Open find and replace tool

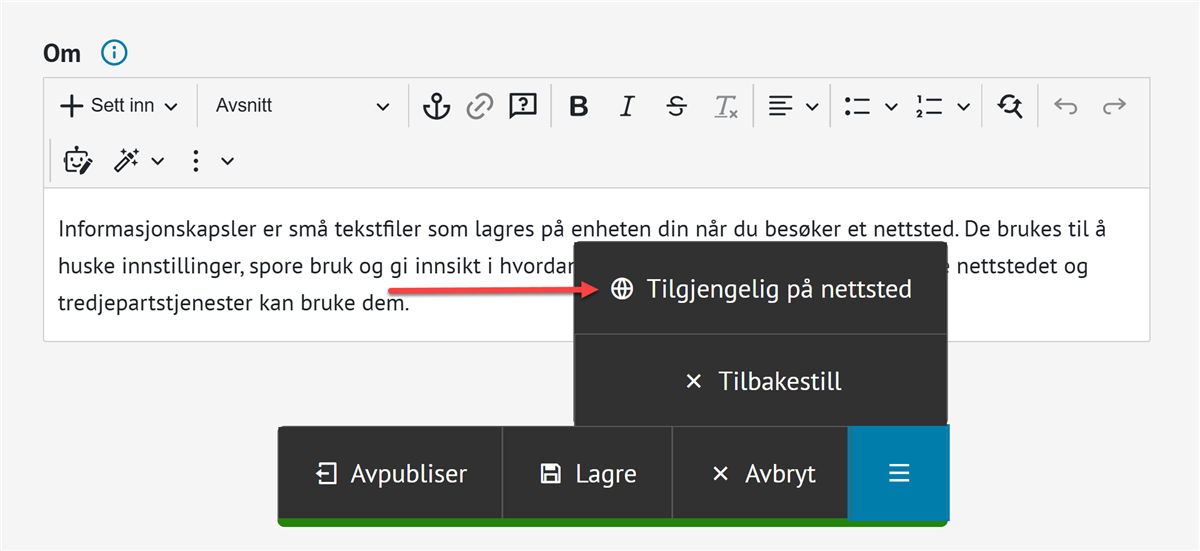(1009, 106)
